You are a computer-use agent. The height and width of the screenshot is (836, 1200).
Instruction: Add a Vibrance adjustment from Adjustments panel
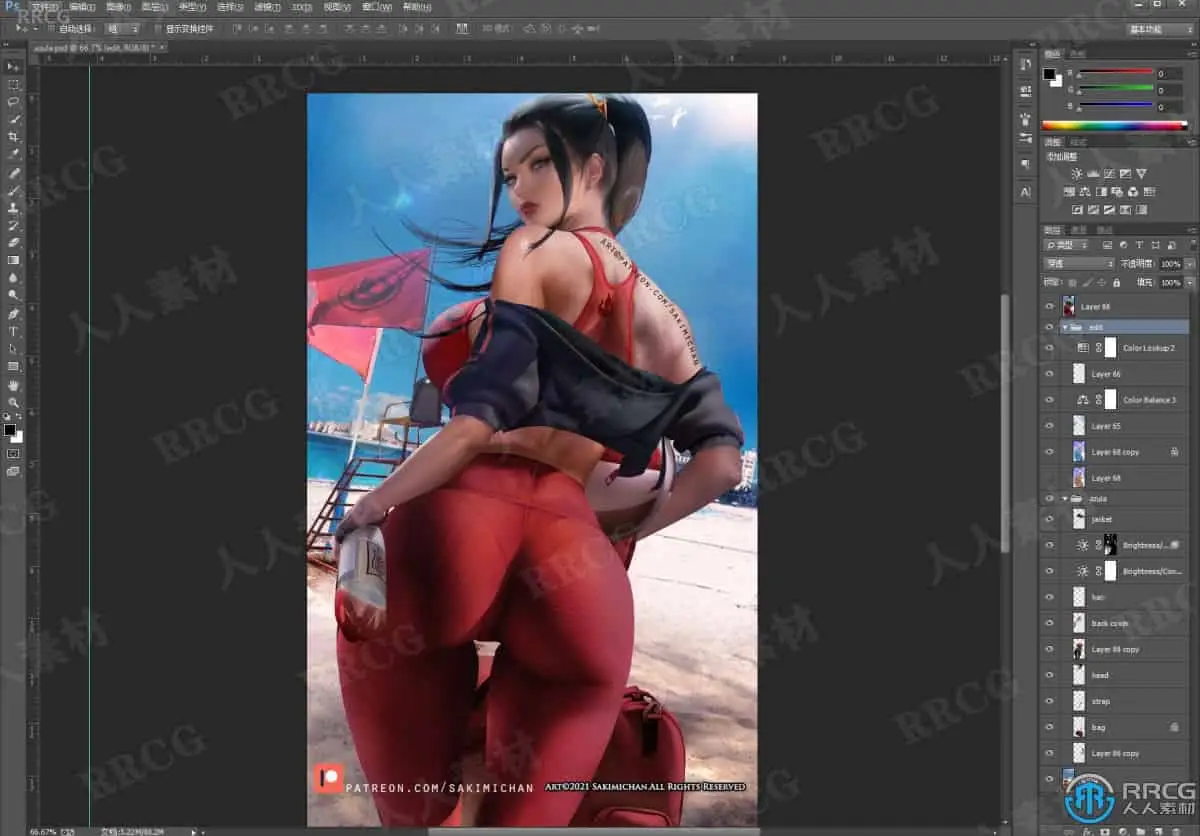coord(1141,174)
